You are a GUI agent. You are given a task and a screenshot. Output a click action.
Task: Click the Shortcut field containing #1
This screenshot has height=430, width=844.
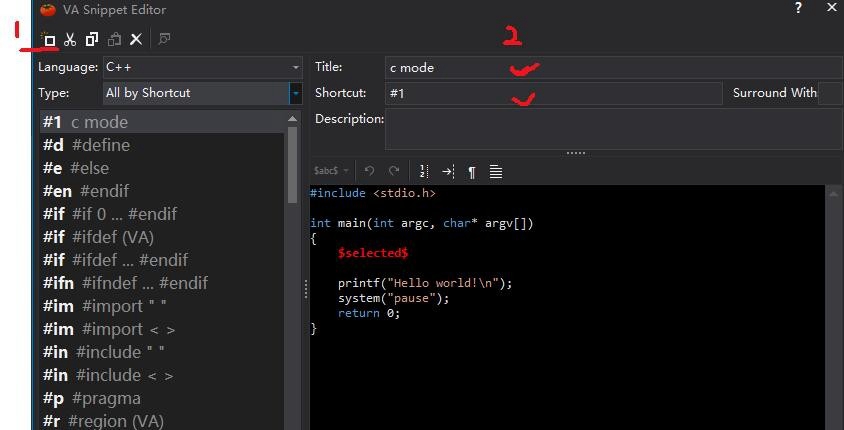click(553, 94)
